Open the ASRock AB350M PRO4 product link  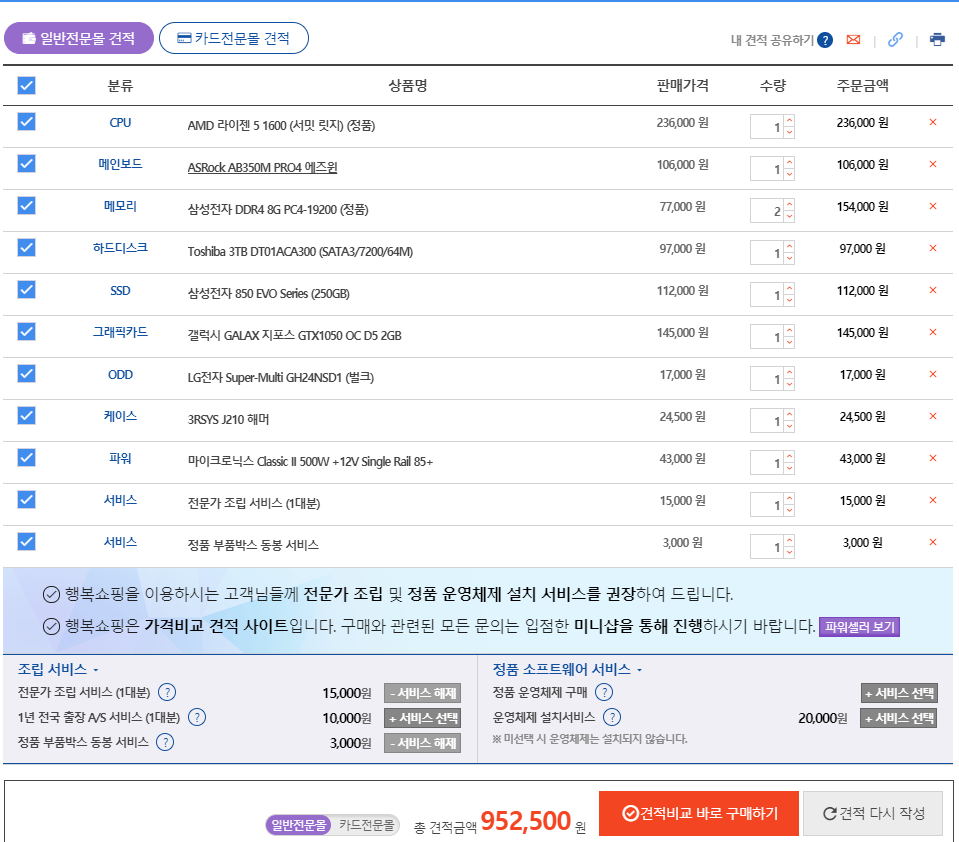click(262, 167)
